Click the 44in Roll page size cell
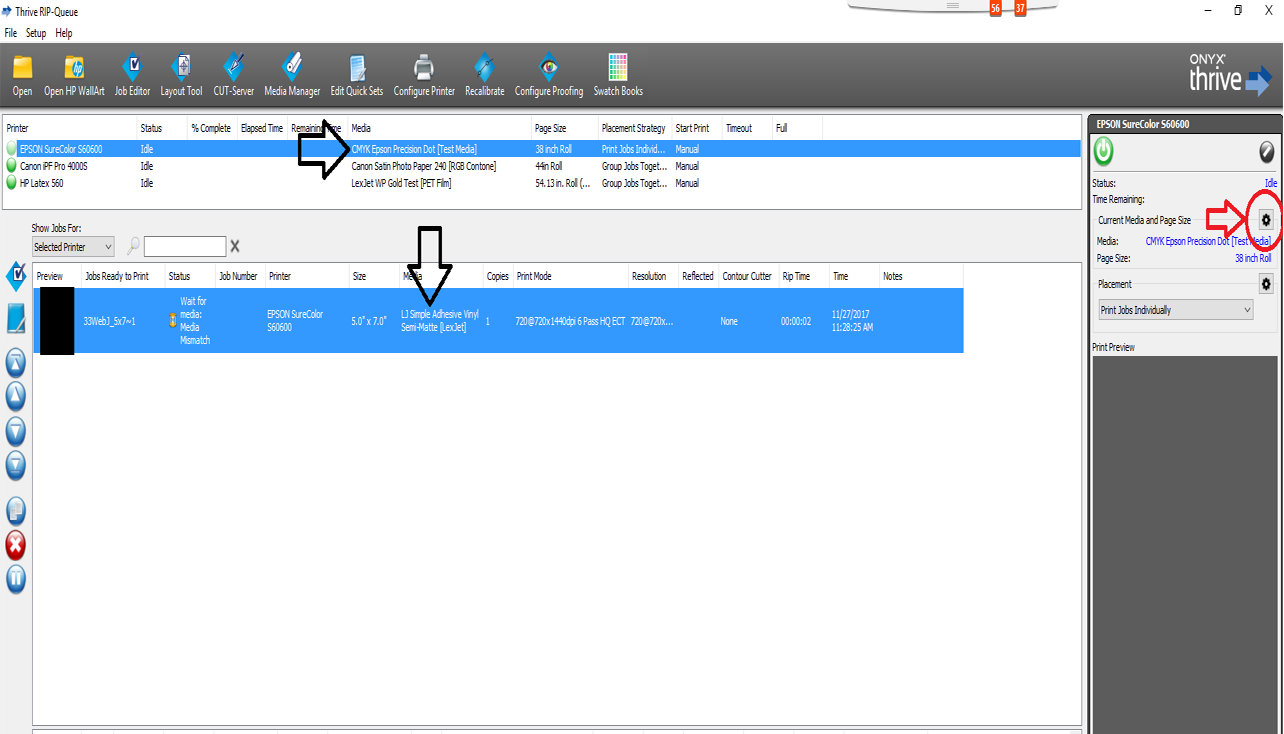Screen dimensions: 1284x734 pos(550,166)
